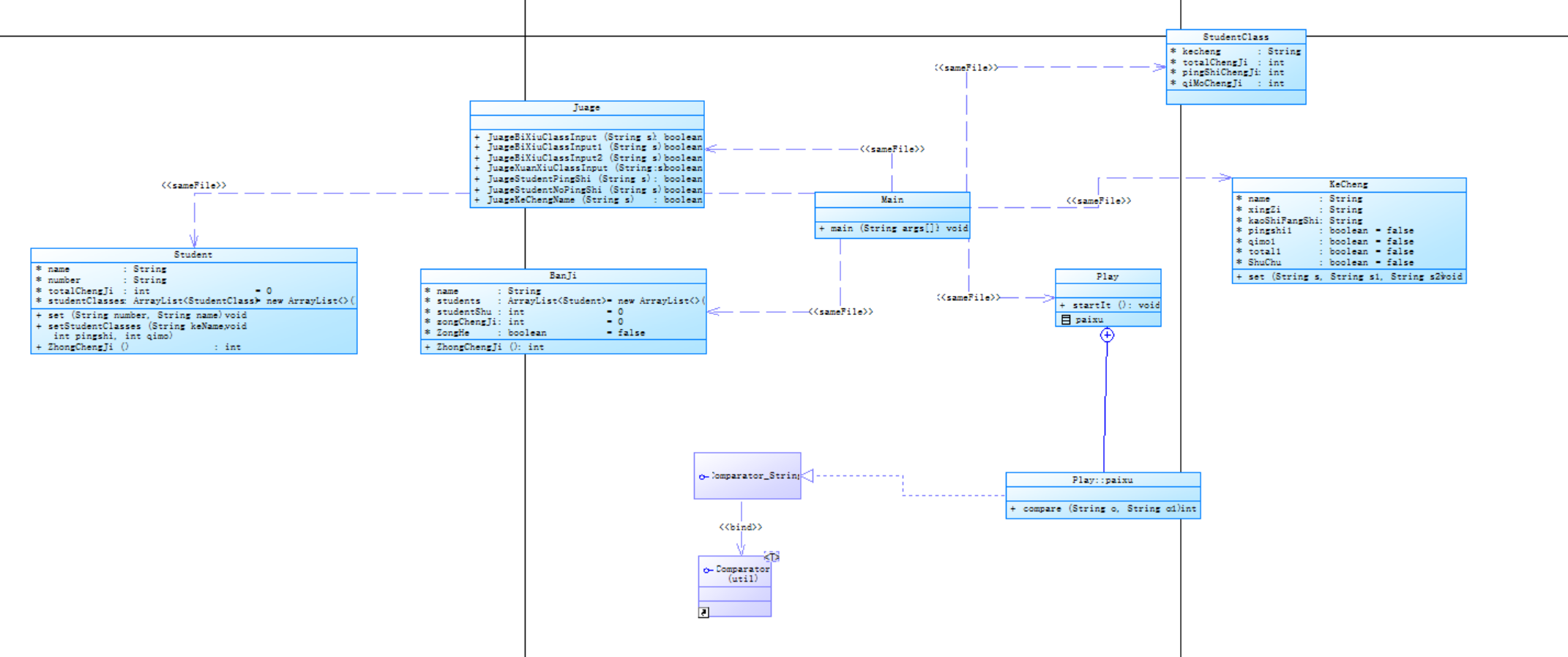The image size is (1568, 657).
Task: Select the Play::paixu class title
Action: click(1102, 480)
